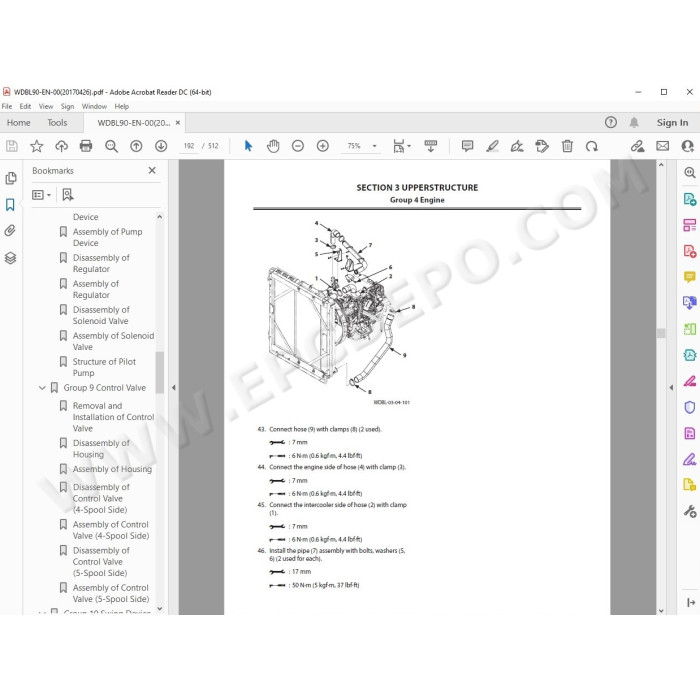Send file by email envelope icon
The height and width of the screenshot is (700, 700).
[x=662, y=146]
